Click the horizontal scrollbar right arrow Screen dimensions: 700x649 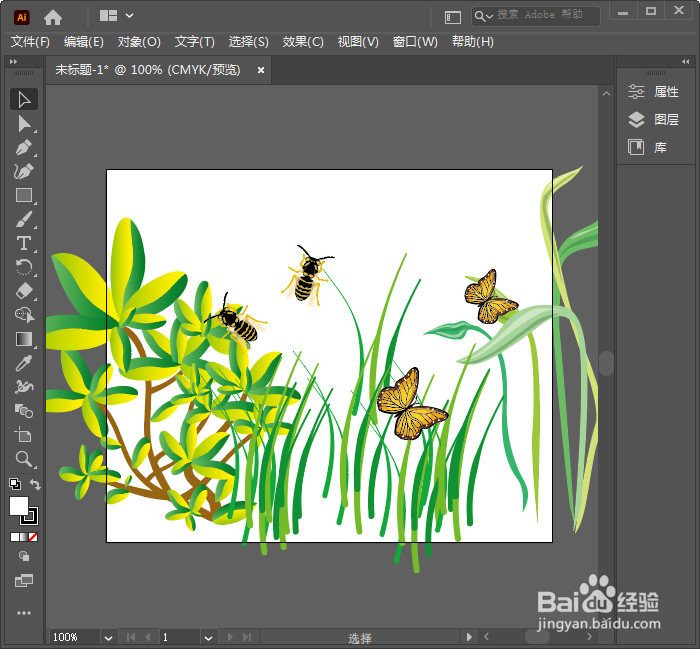589,637
